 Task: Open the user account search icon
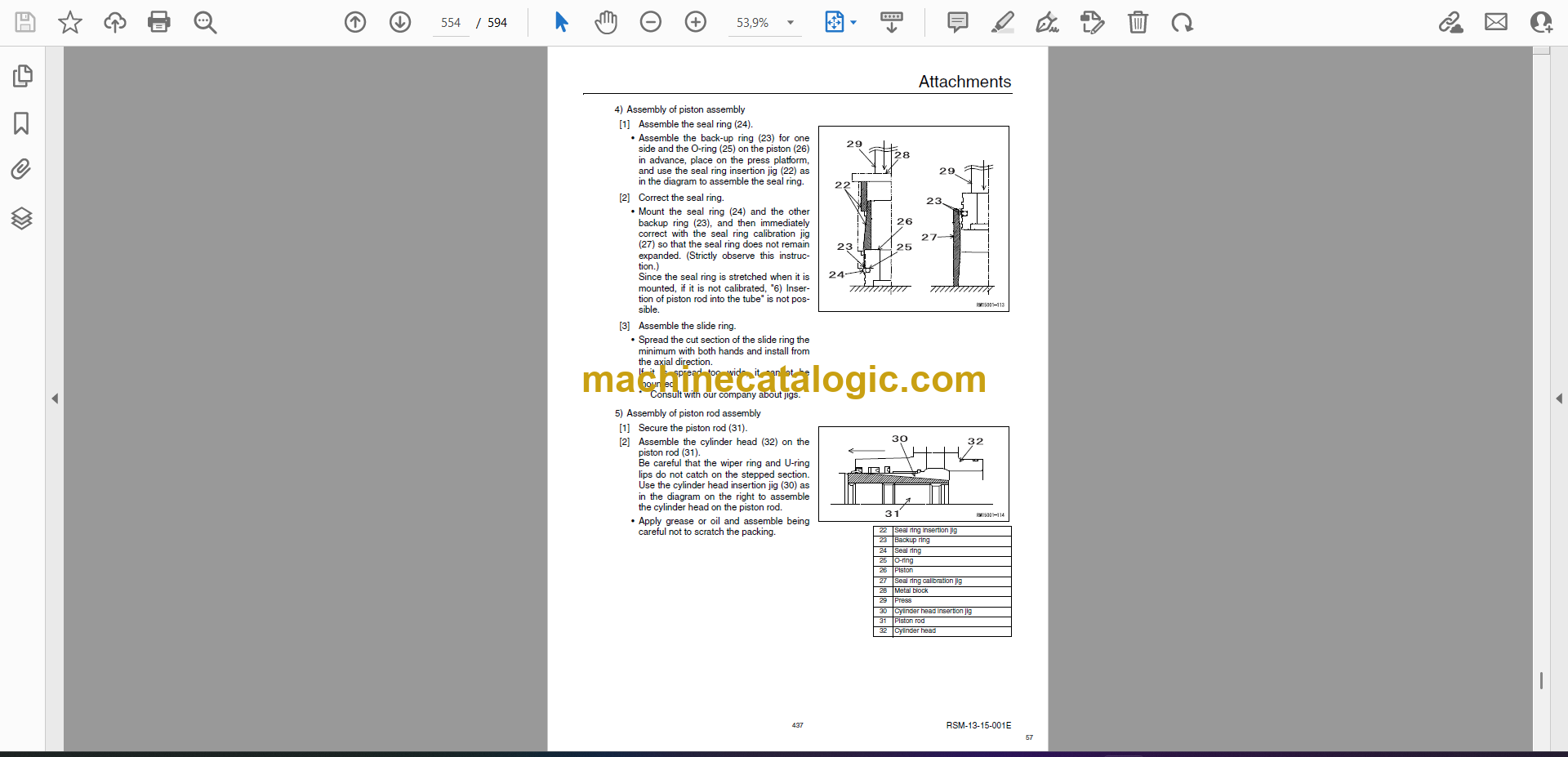(1541, 22)
